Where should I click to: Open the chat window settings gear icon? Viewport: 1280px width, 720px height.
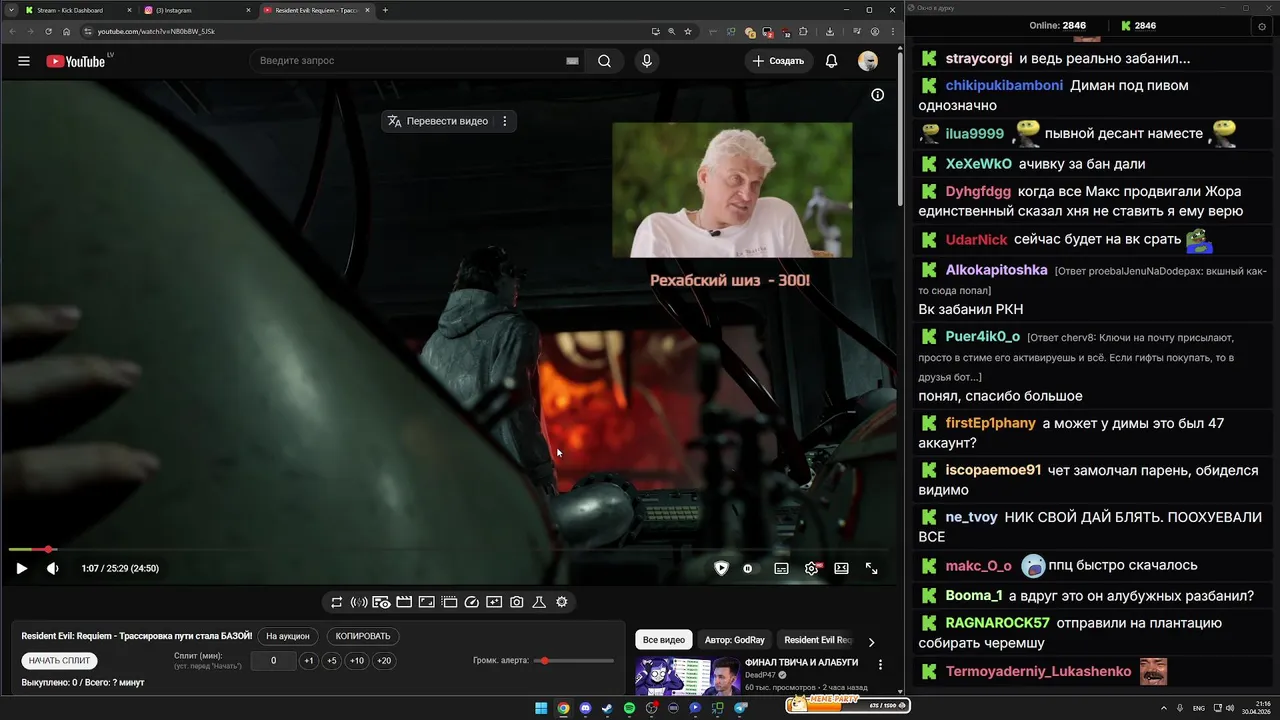pyautogui.click(x=1262, y=26)
